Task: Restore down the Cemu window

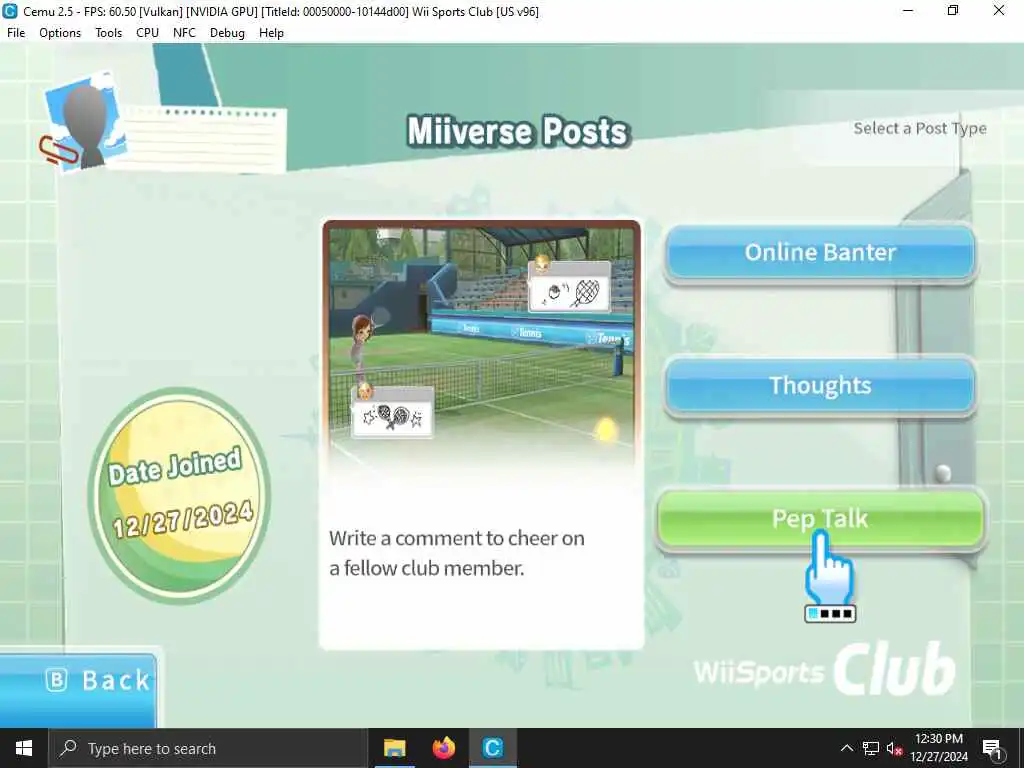Action: 953,10
